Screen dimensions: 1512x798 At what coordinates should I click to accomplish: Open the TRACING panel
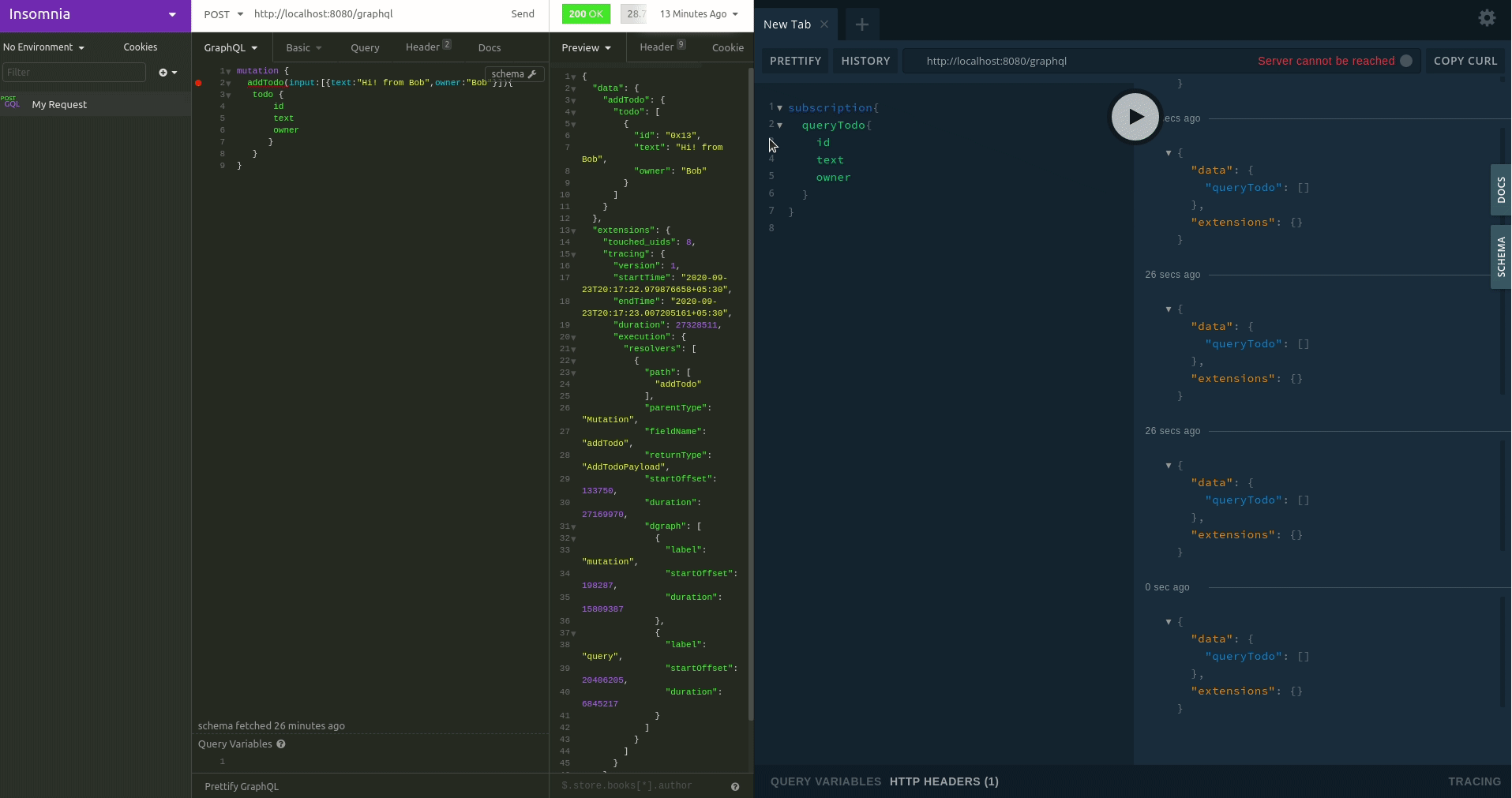[x=1474, y=781]
